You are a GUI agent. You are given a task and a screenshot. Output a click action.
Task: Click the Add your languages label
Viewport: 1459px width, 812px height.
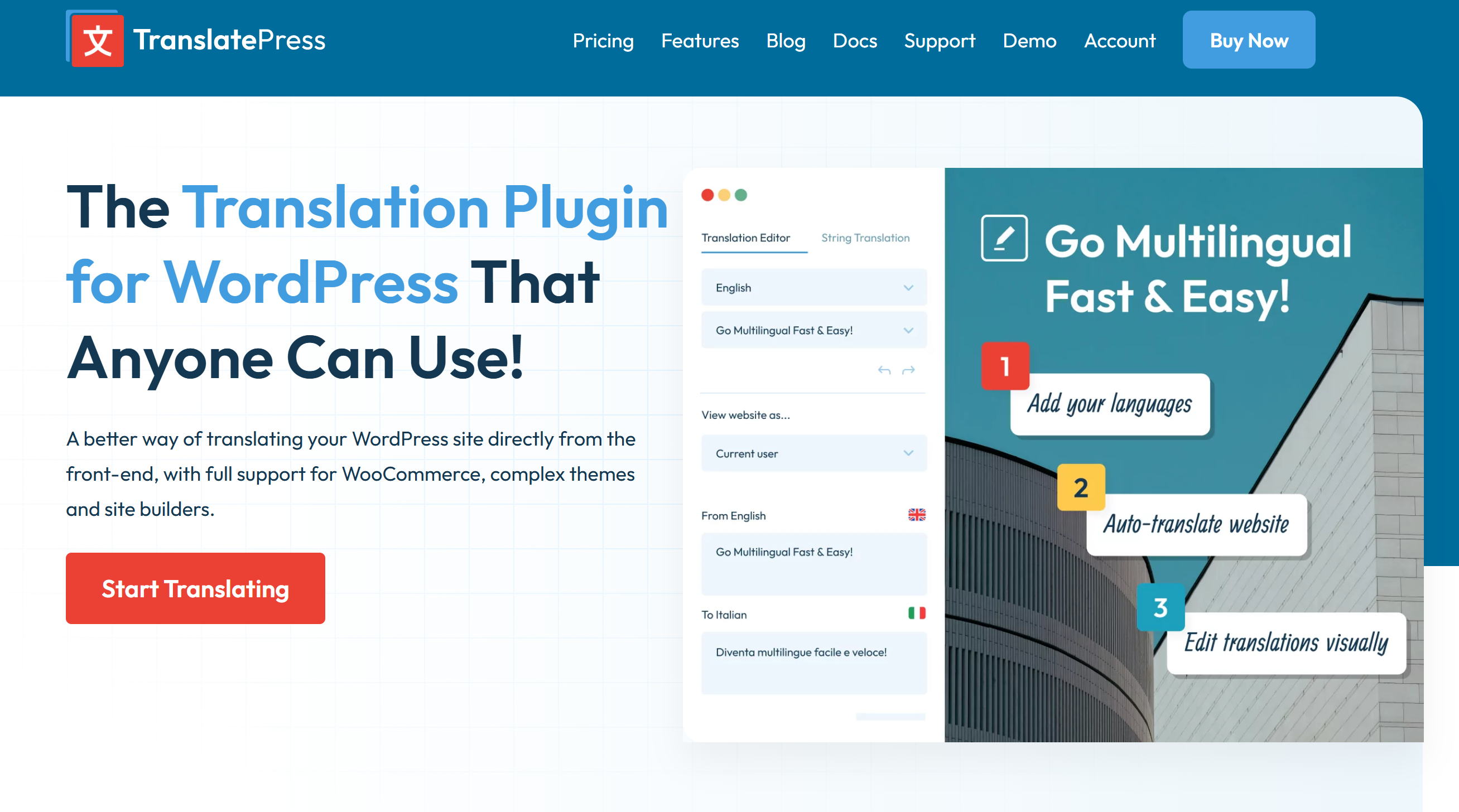(x=1109, y=404)
